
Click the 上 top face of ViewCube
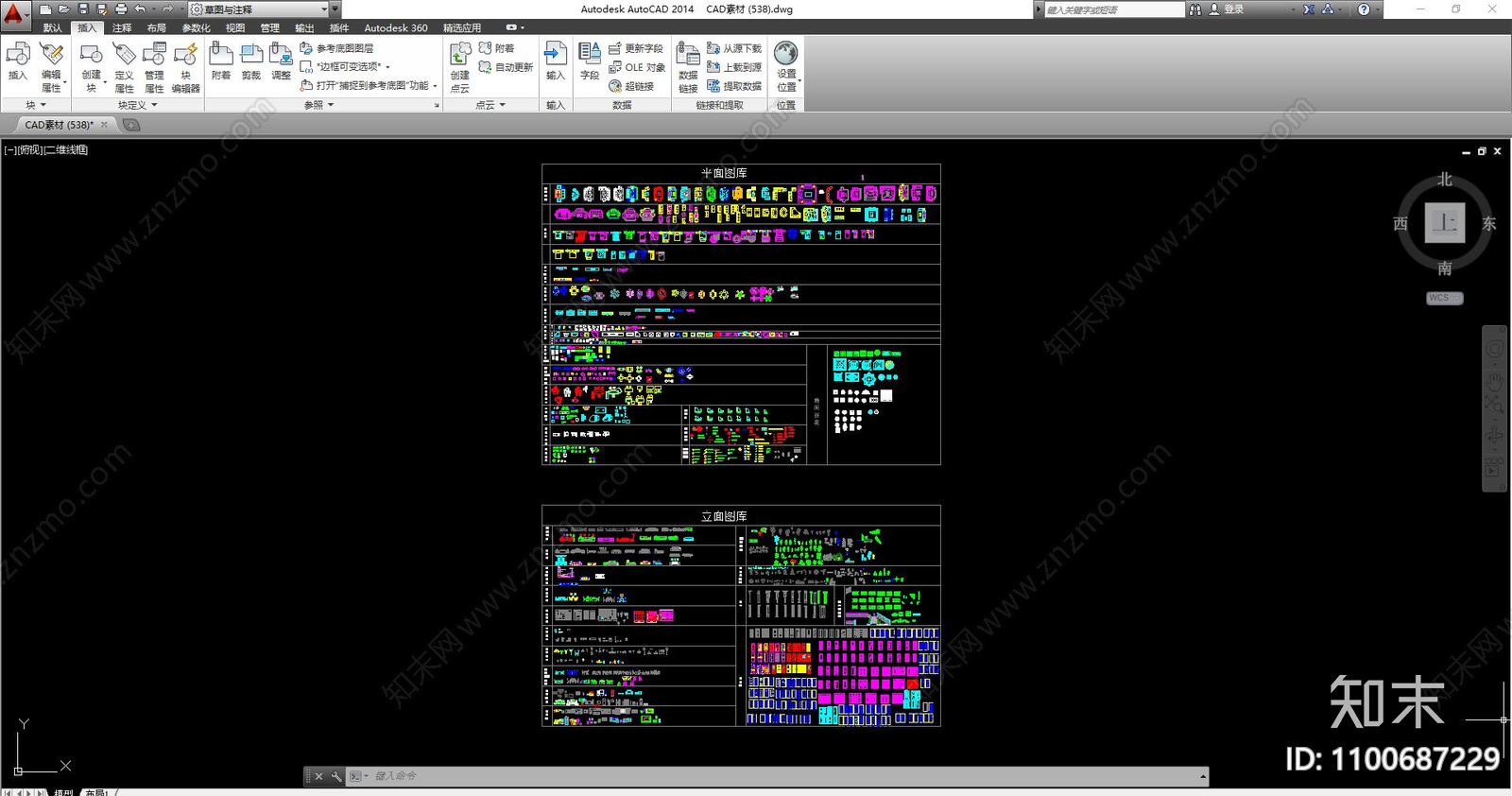[x=1445, y=223]
